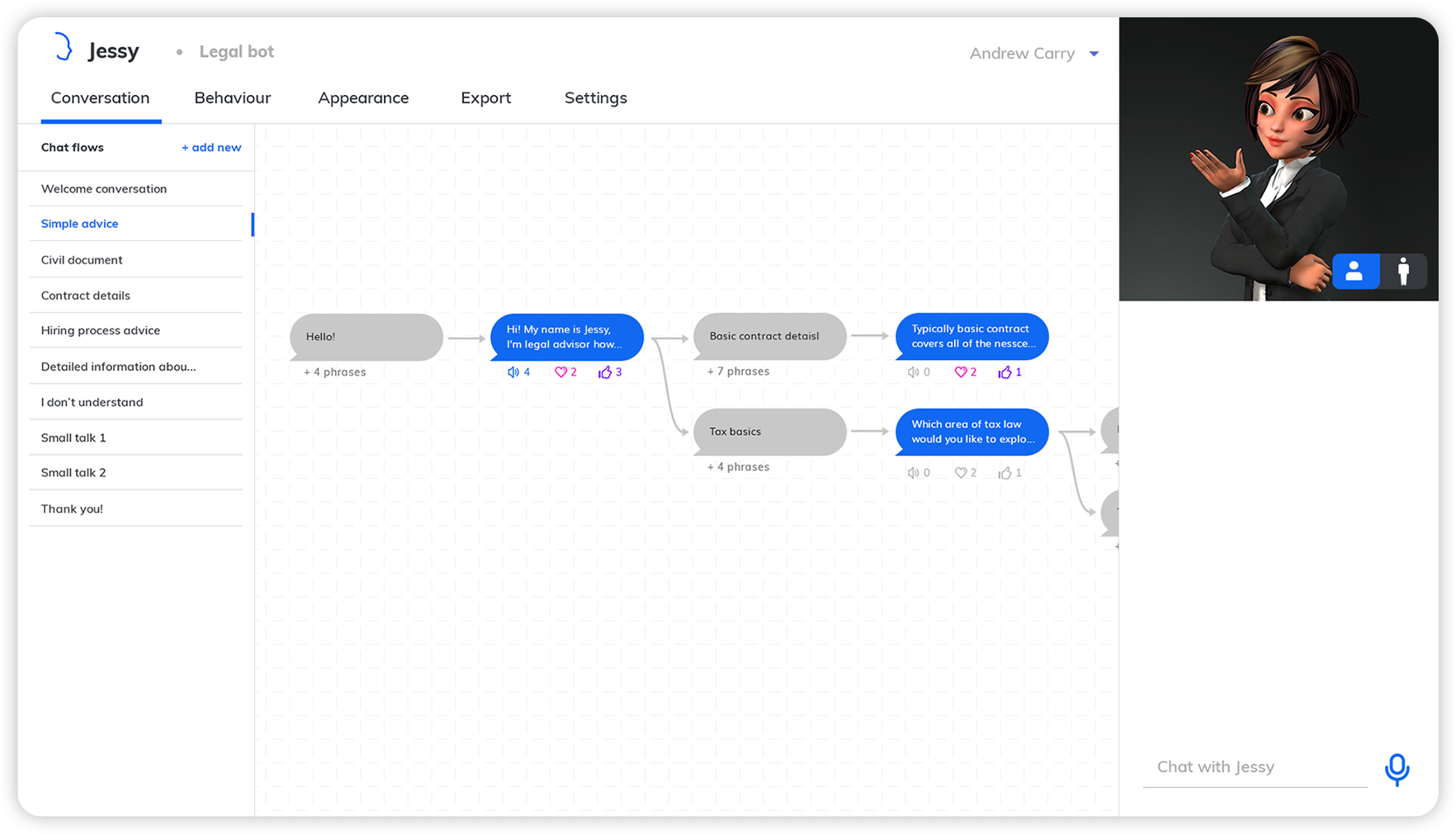Click speaker icon under Jessy greeting bubble
The height and width of the screenshot is (834, 1456).
point(513,372)
